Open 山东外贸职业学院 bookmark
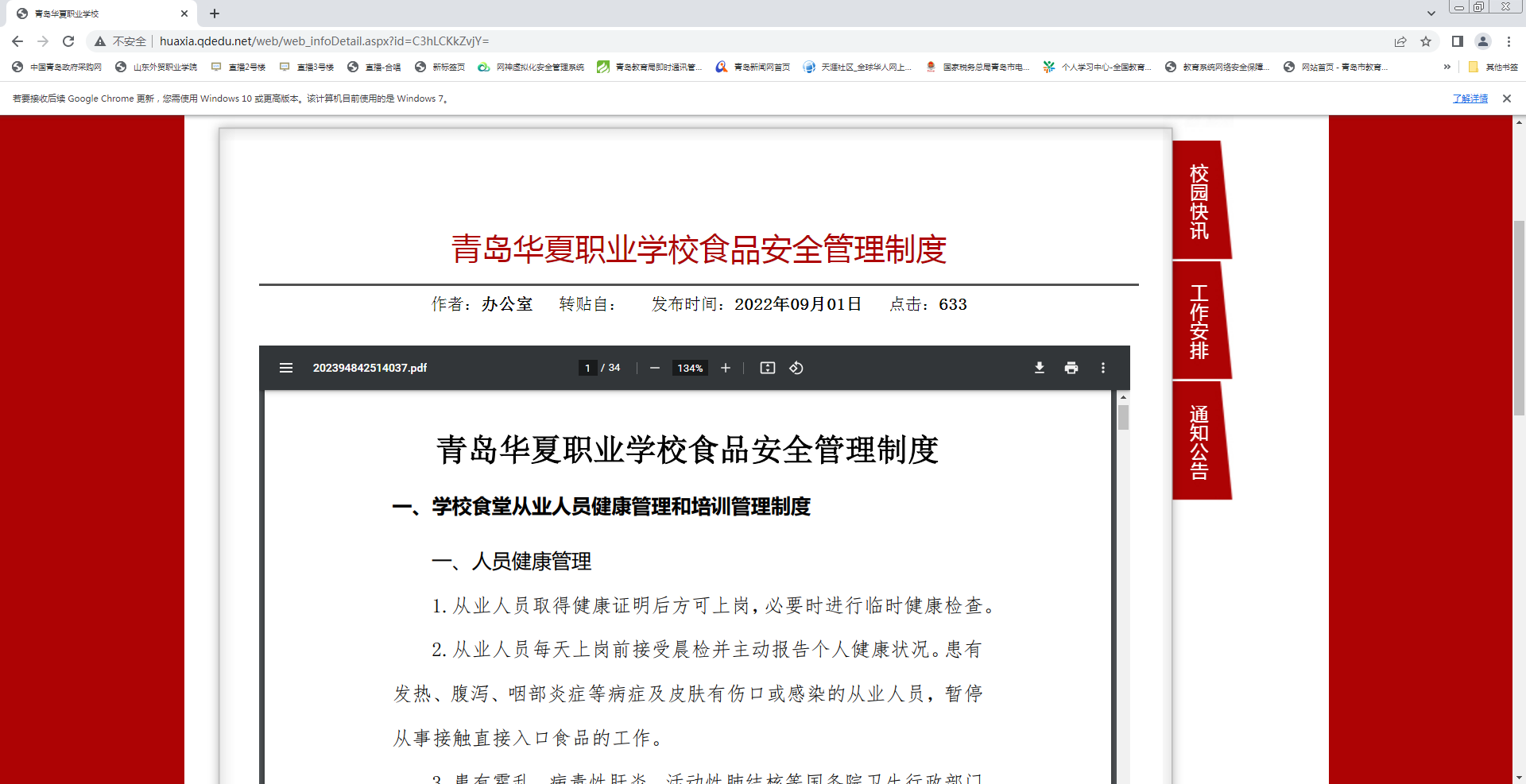Viewport: 1526px width, 784px height. (x=157, y=67)
